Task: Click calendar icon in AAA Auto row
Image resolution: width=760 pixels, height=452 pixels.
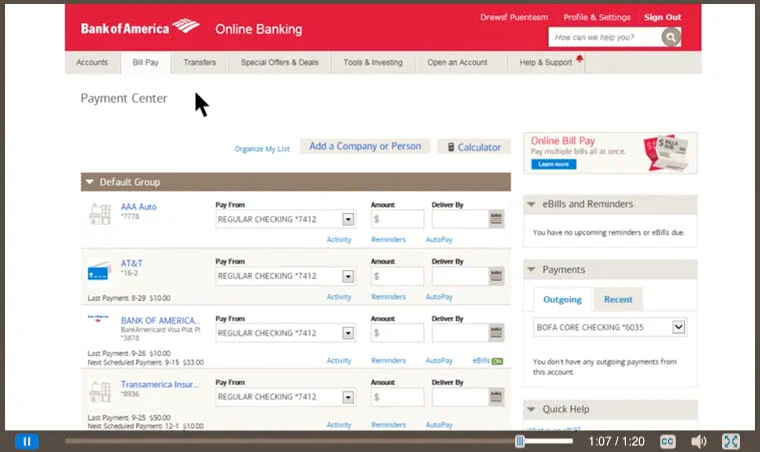Action: (x=496, y=219)
